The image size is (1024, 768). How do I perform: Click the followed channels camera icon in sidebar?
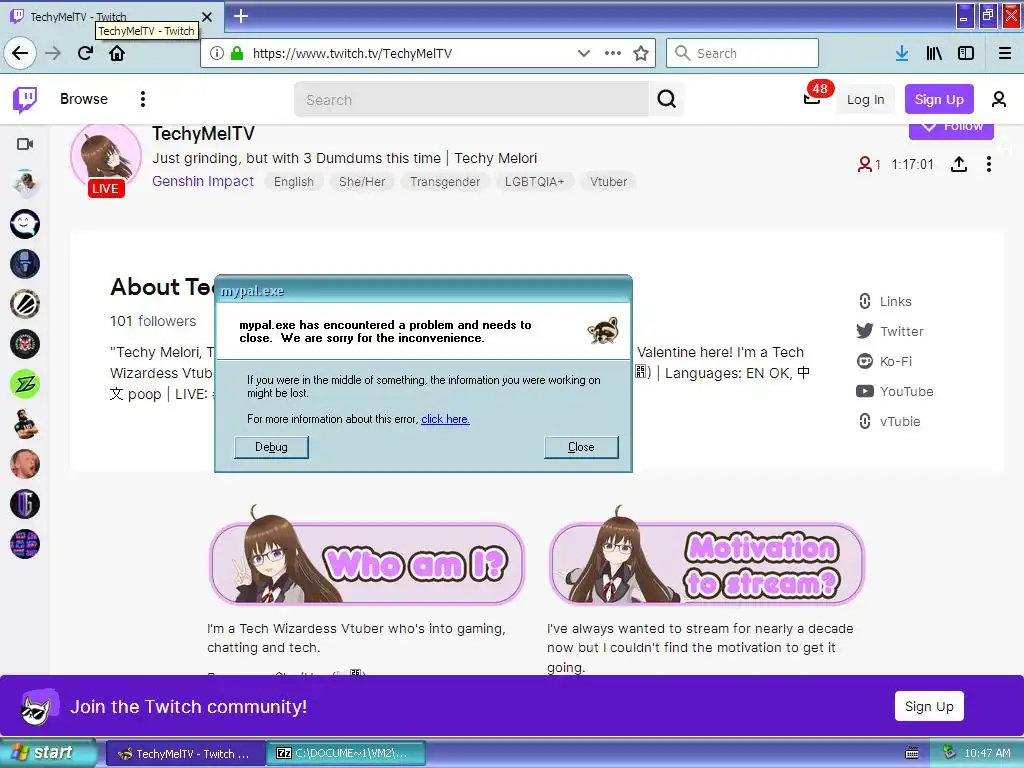click(25, 144)
